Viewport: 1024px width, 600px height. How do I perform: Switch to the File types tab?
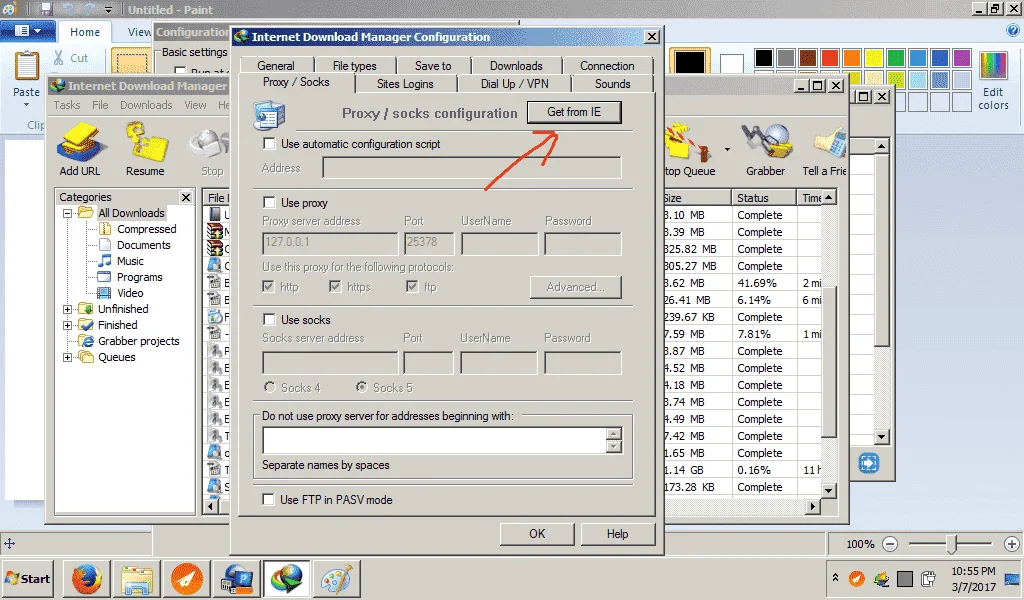[355, 66]
